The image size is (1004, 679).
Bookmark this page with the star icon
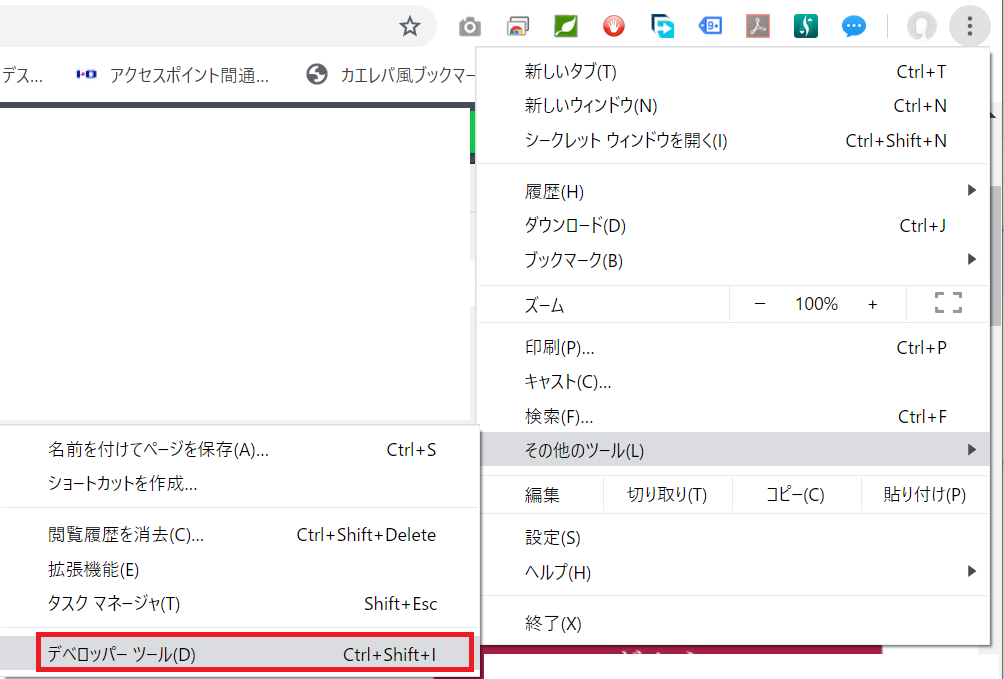coord(410,26)
